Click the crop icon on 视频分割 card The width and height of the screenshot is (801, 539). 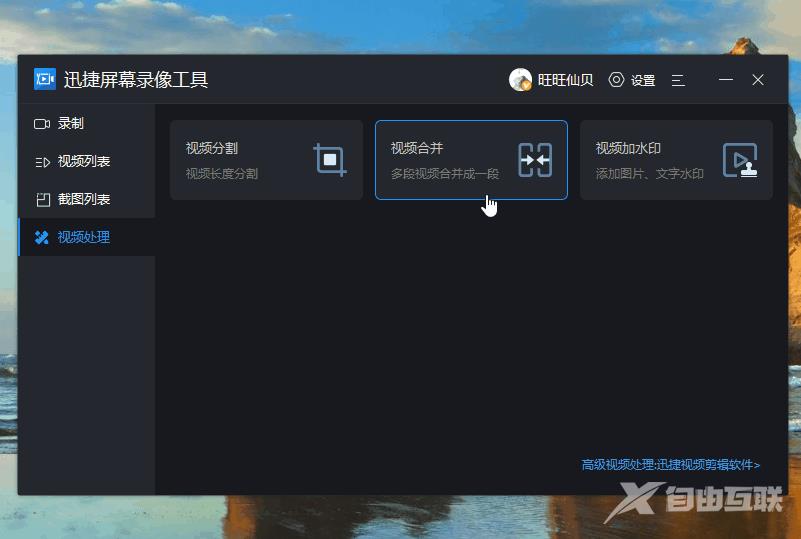(x=329, y=160)
